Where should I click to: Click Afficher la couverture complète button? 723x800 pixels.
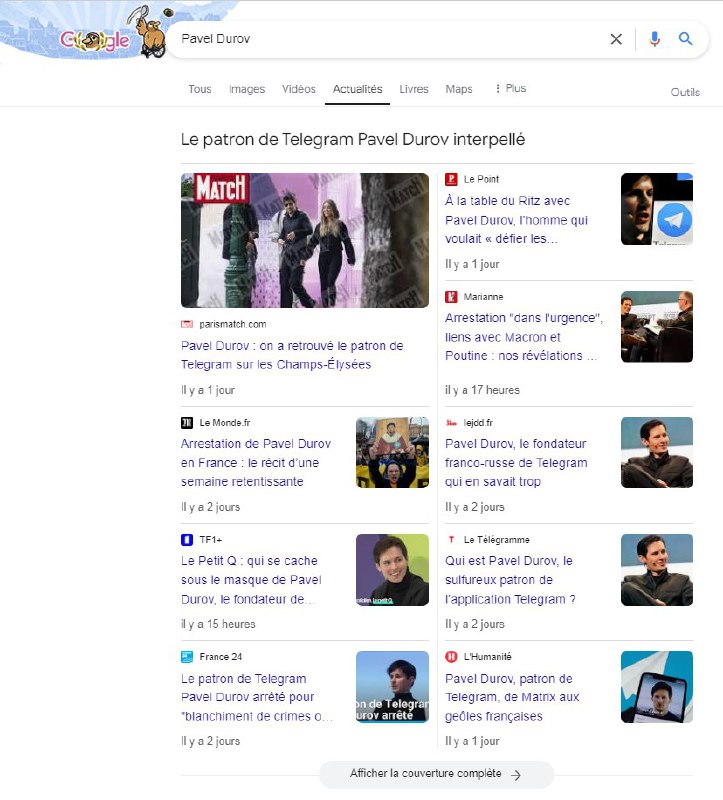436,774
